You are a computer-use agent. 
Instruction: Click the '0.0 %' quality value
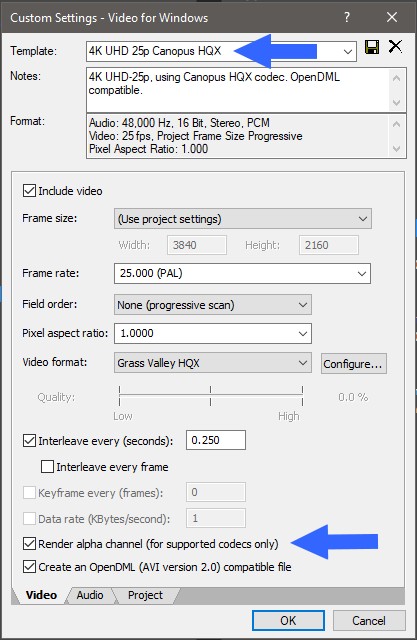(x=353, y=397)
